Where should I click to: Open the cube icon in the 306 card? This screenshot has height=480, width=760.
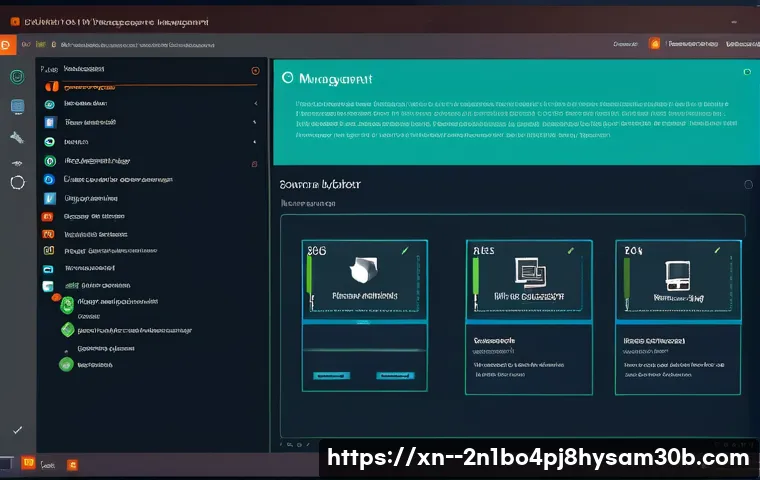point(362,269)
